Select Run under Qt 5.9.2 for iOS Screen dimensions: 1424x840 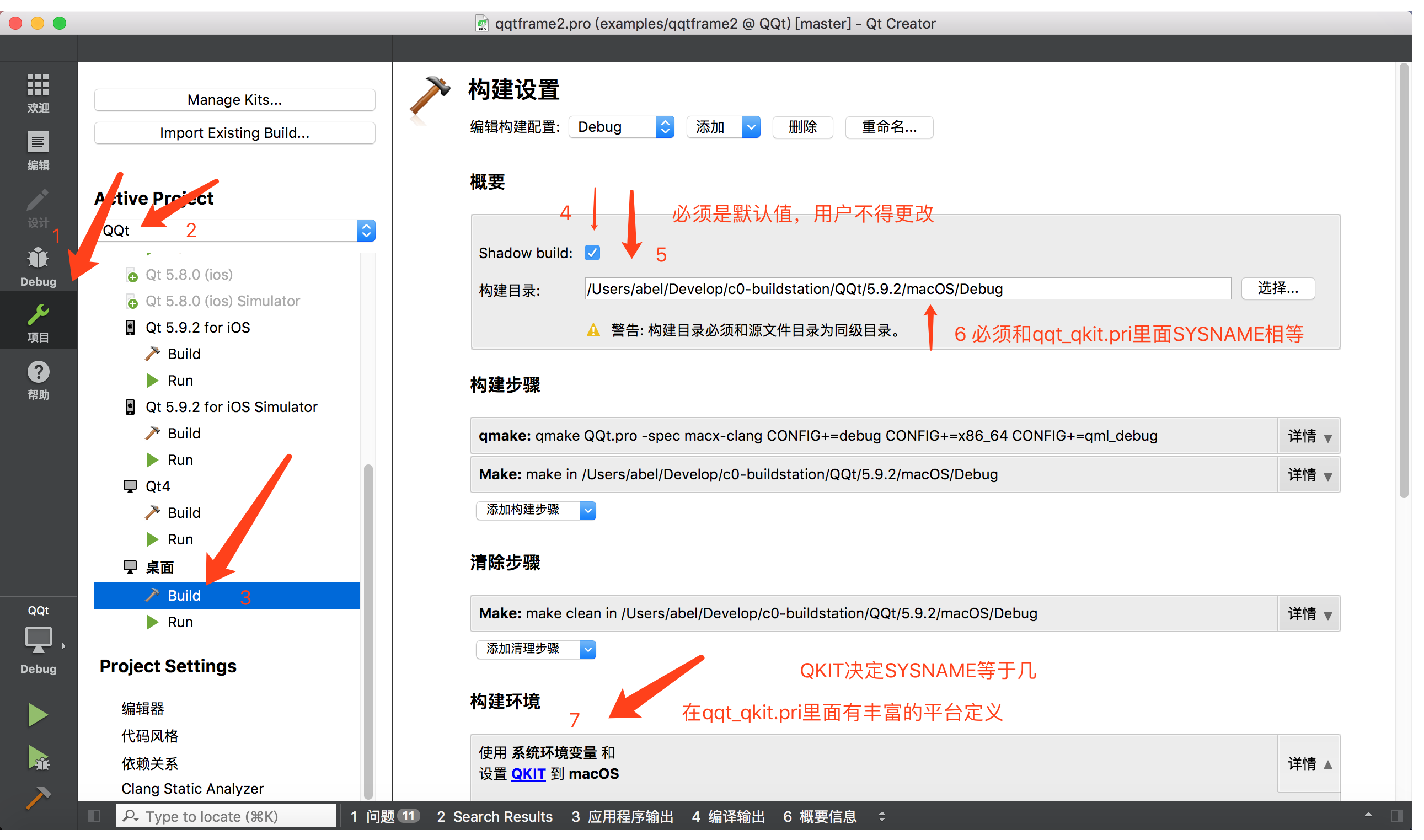181,382
